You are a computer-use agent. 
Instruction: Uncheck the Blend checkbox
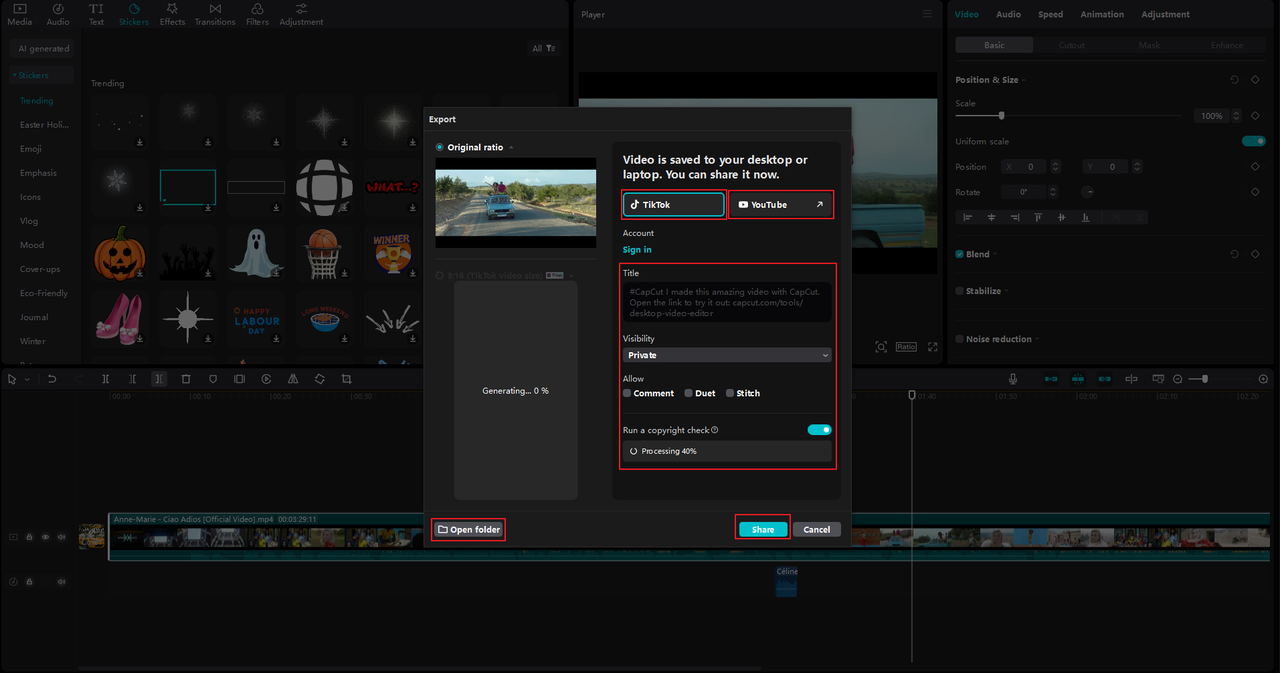(960, 254)
